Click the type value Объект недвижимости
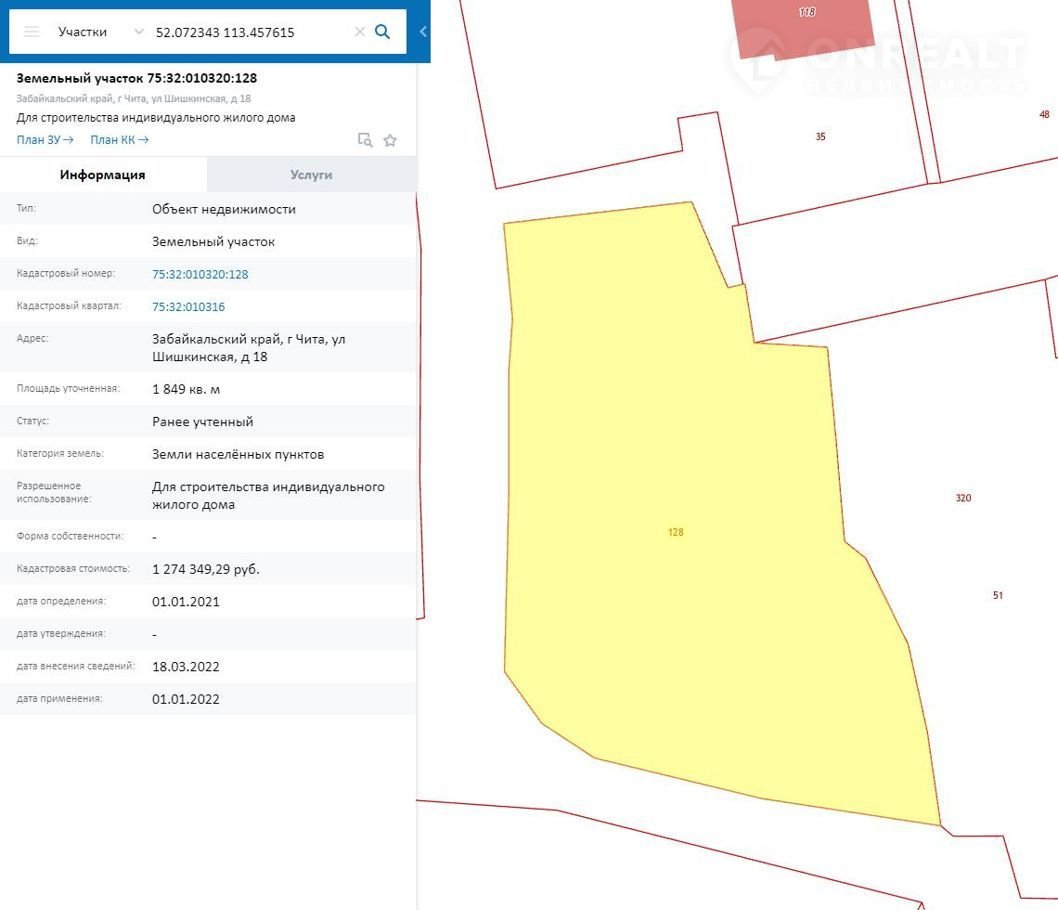This screenshot has height=910, width=1058. point(223,209)
